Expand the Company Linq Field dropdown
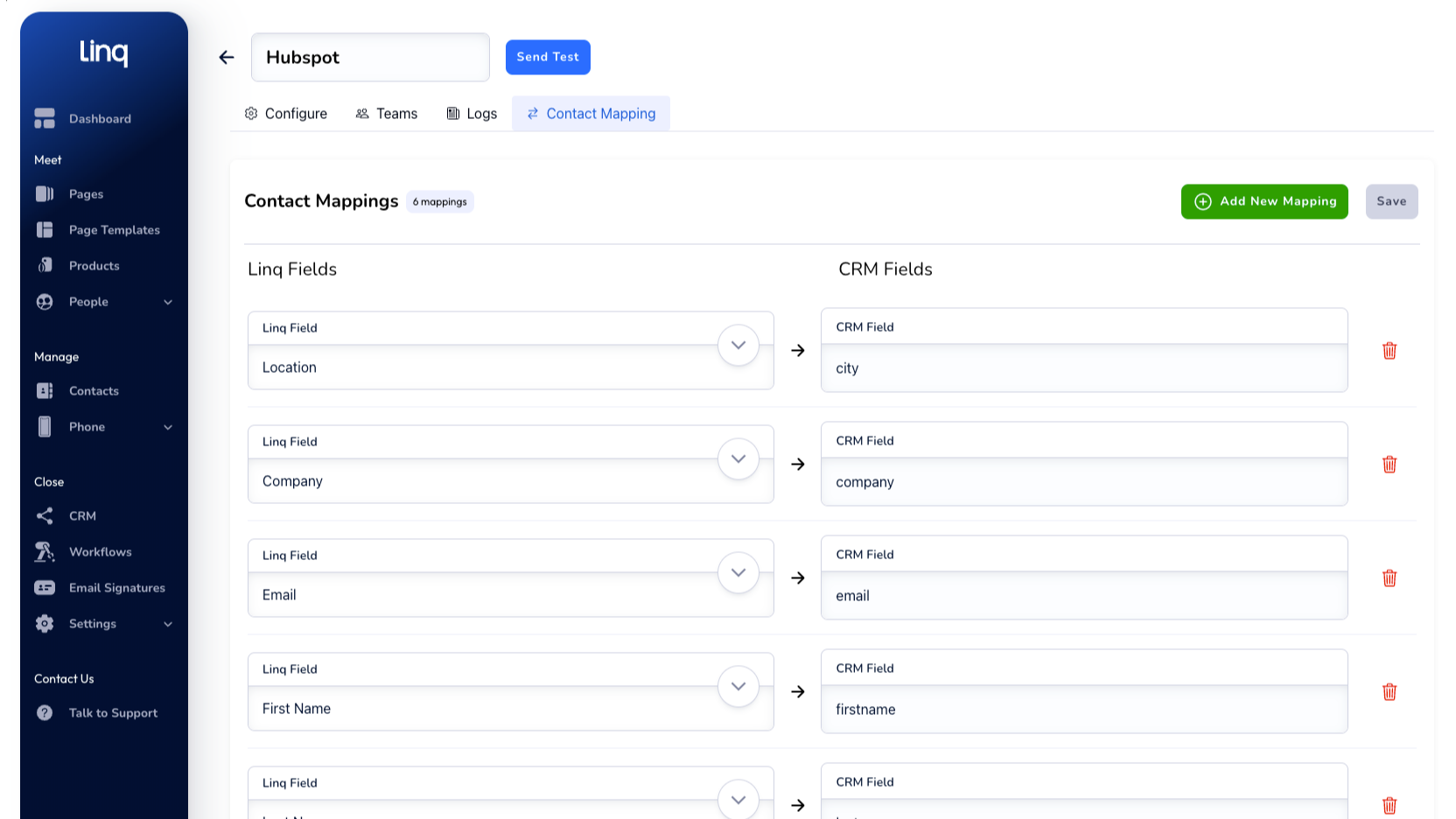Image resolution: width=1456 pixels, height=819 pixels. coord(738,459)
